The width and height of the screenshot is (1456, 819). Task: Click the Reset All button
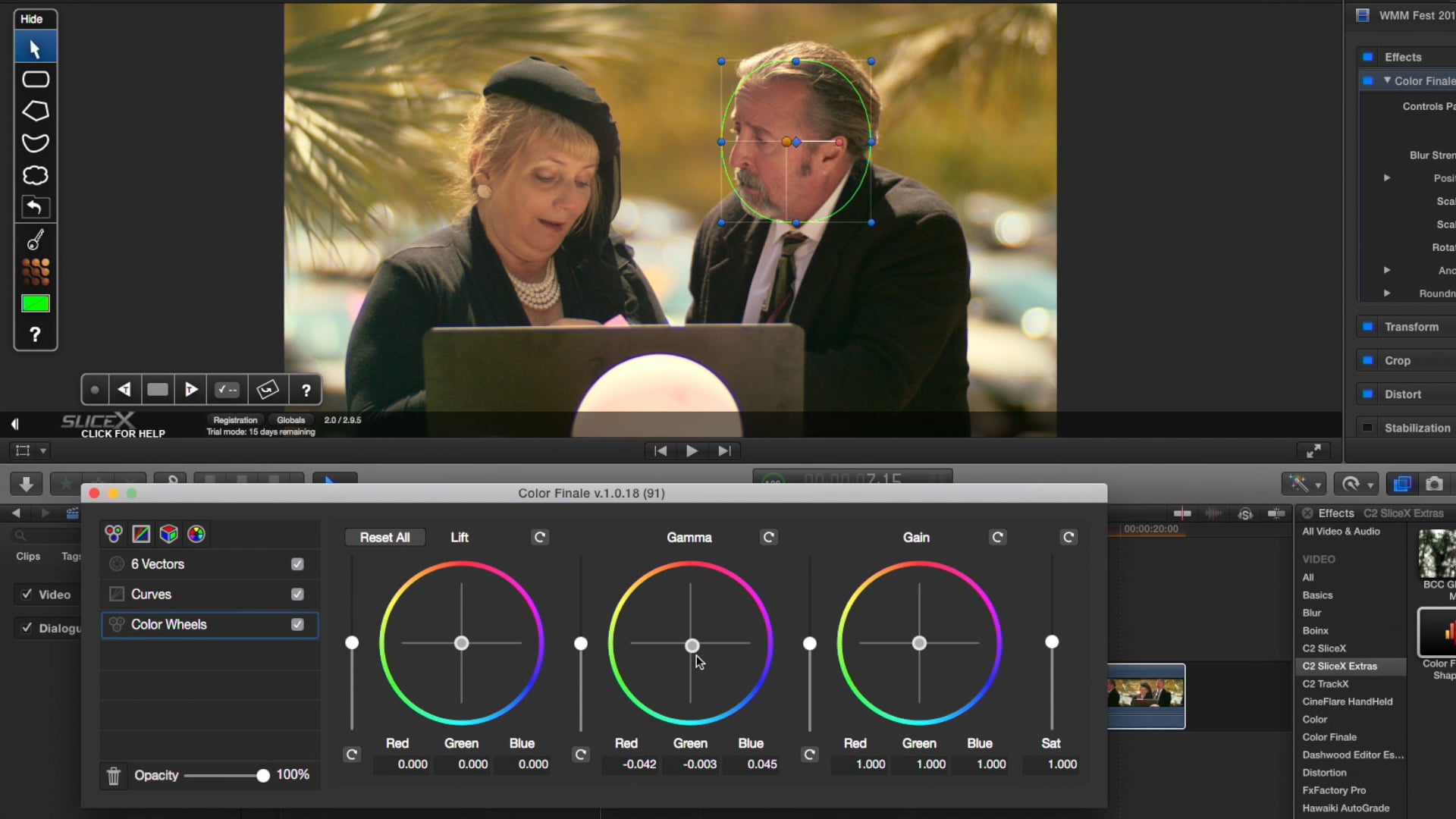(385, 538)
